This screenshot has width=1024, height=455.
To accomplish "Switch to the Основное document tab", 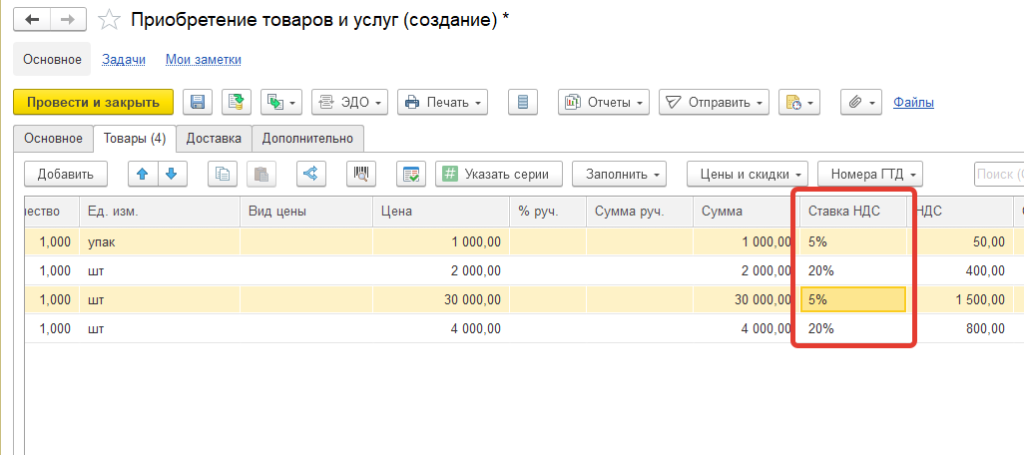I will (x=53, y=138).
